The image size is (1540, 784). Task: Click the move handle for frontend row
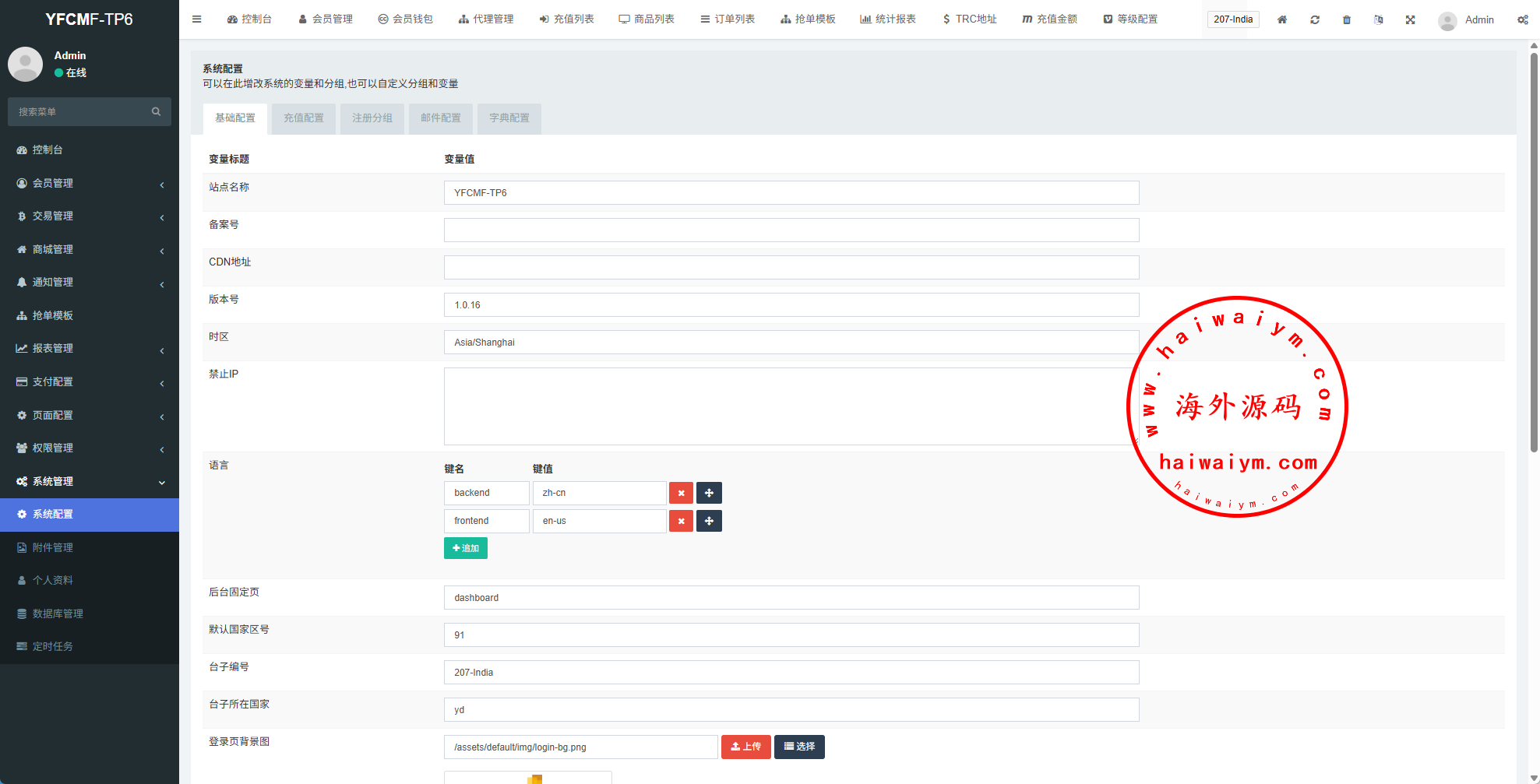(x=709, y=521)
